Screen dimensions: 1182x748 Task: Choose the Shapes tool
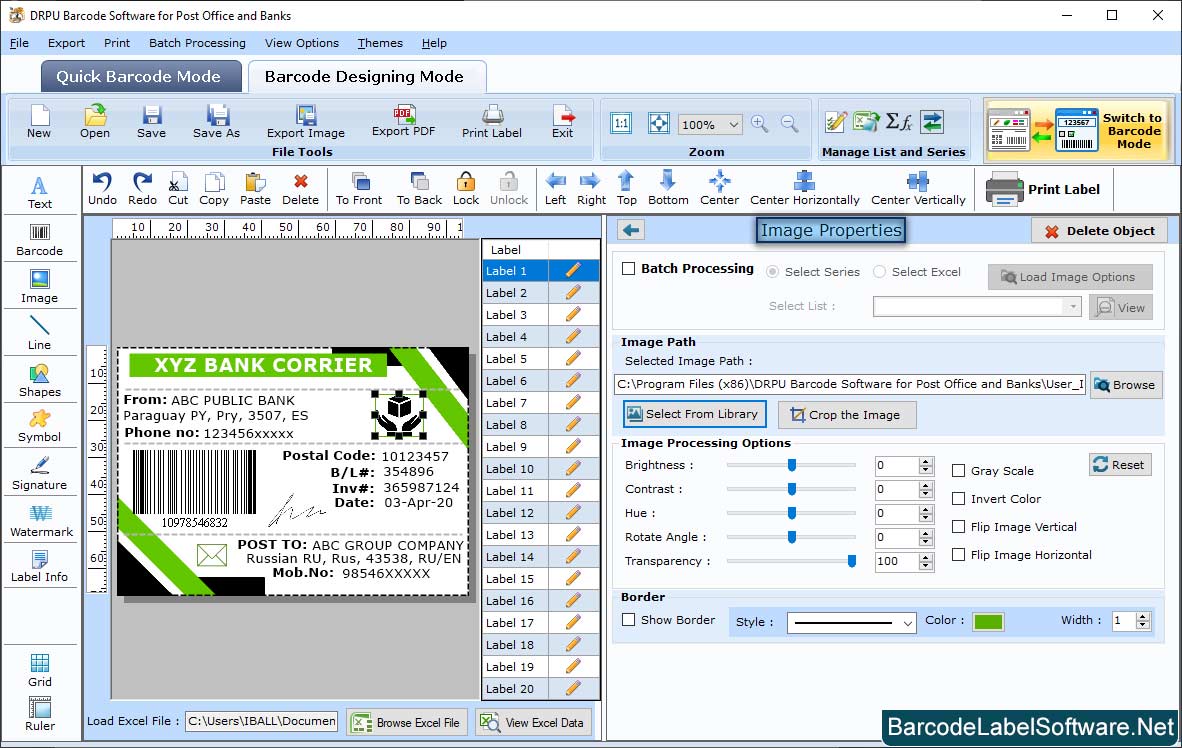pos(40,379)
